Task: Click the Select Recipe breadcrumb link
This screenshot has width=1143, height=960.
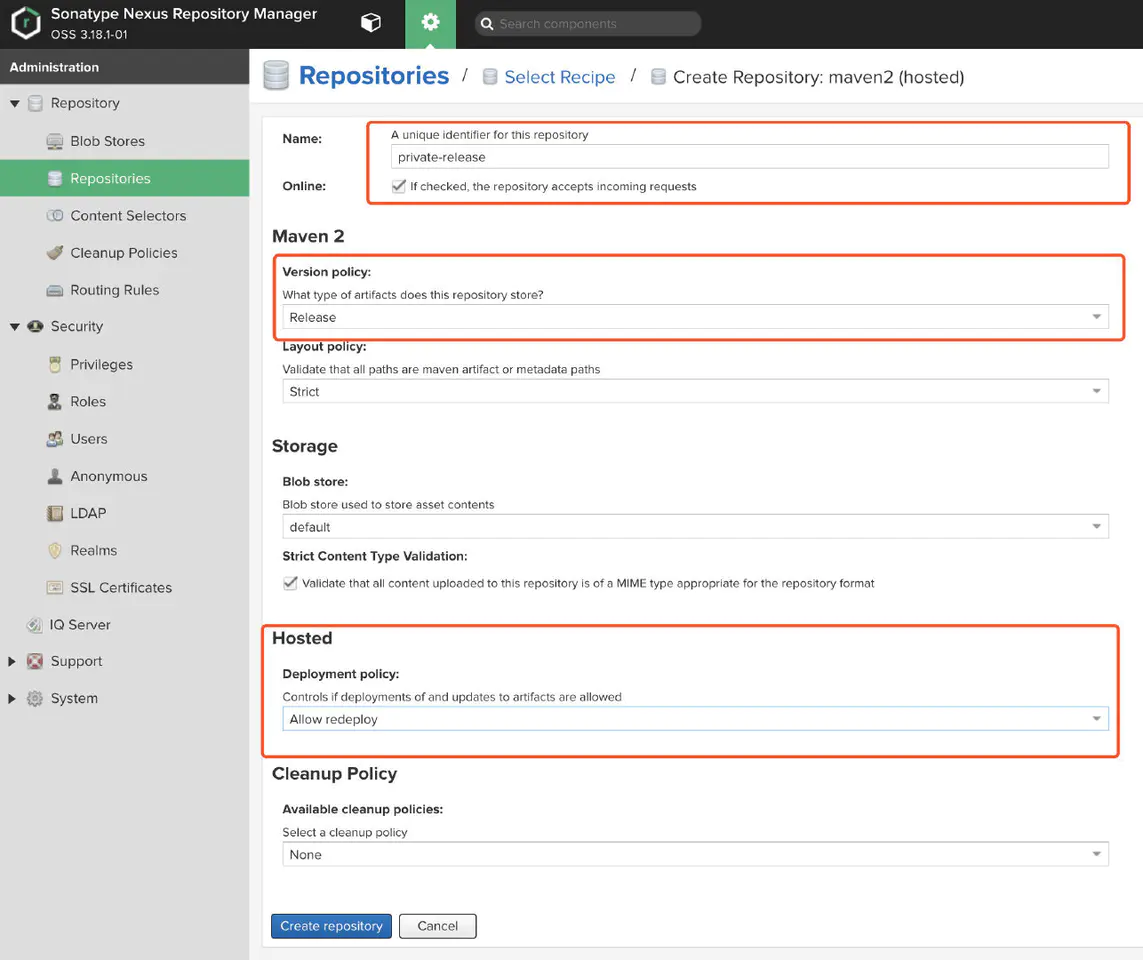Action: pos(559,77)
